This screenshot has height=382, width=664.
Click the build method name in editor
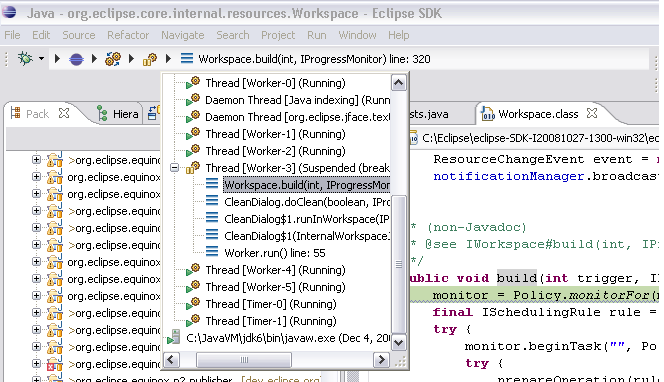coord(517,278)
